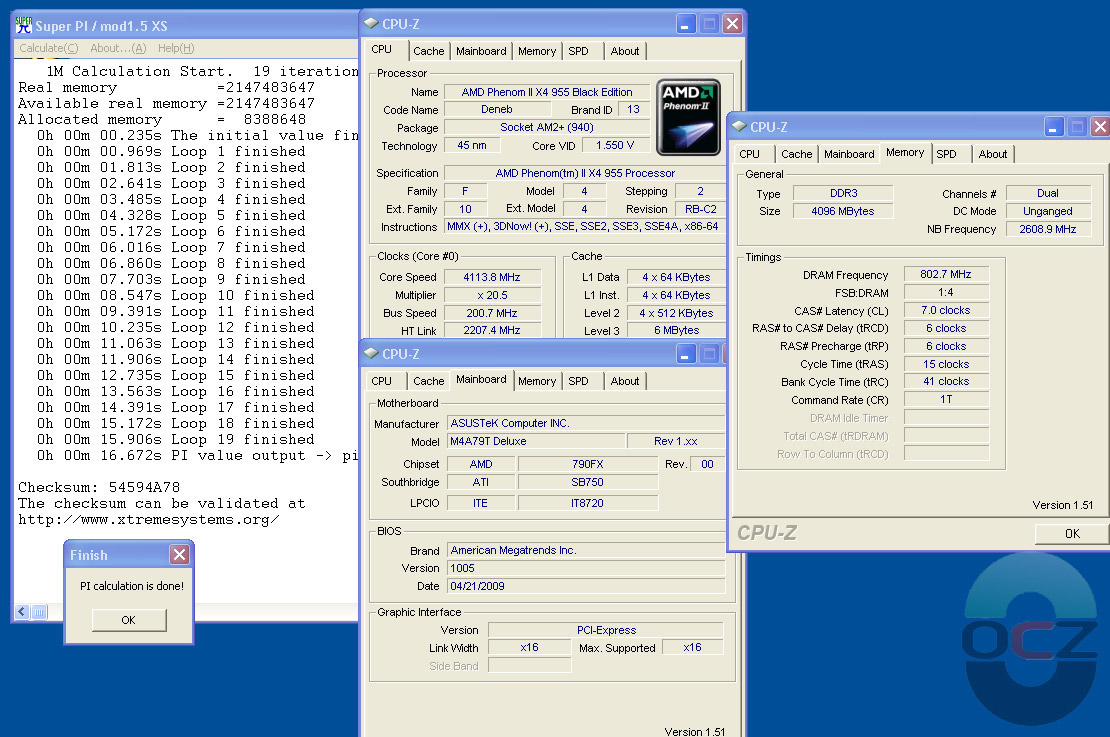
Task: Switch to SPD tab in top CPU-Z window
Action: (578, 51)
